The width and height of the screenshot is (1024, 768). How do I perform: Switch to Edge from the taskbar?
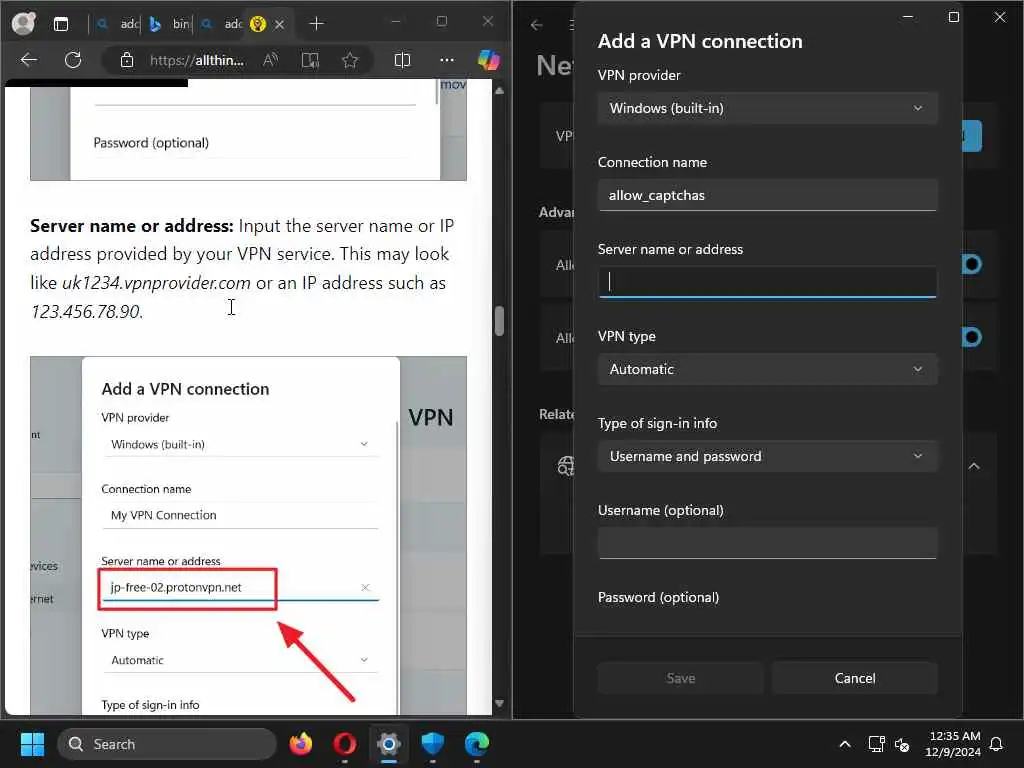pyautogui.click(x=477, y=744)
